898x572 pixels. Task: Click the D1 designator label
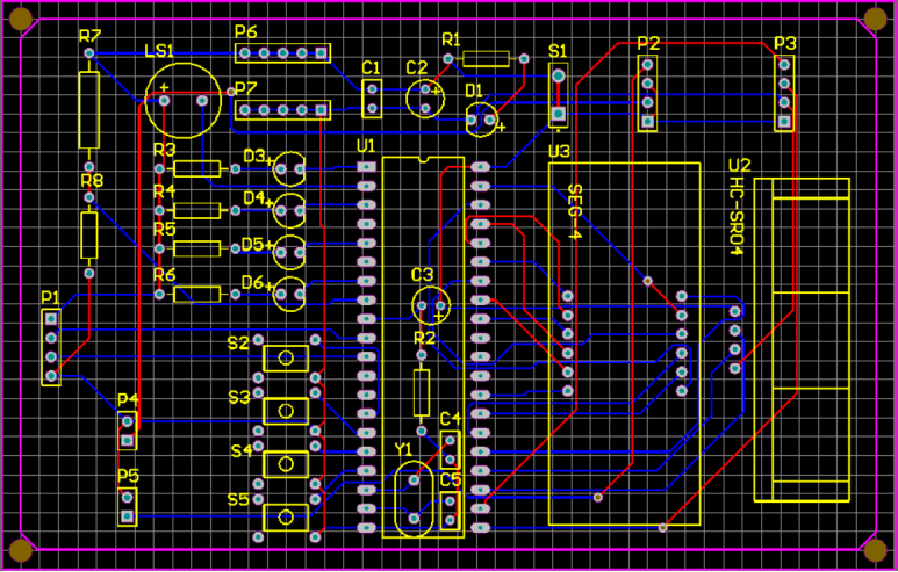tap(474, 90)
